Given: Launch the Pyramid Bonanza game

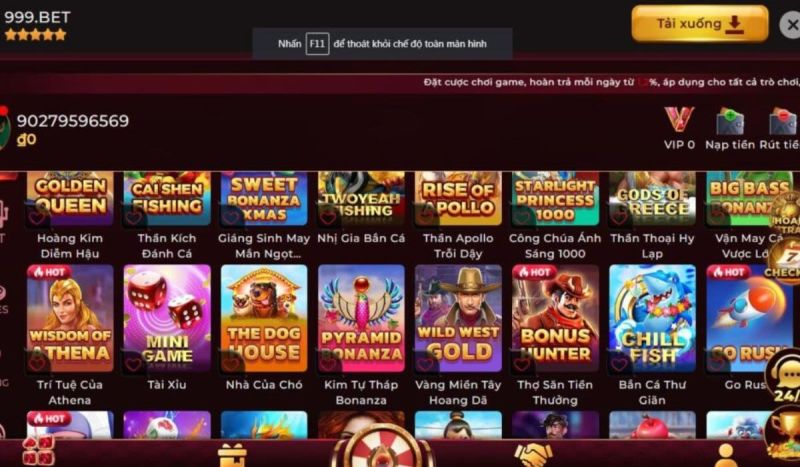Looking at the screenshot, I should pos(361,318).
